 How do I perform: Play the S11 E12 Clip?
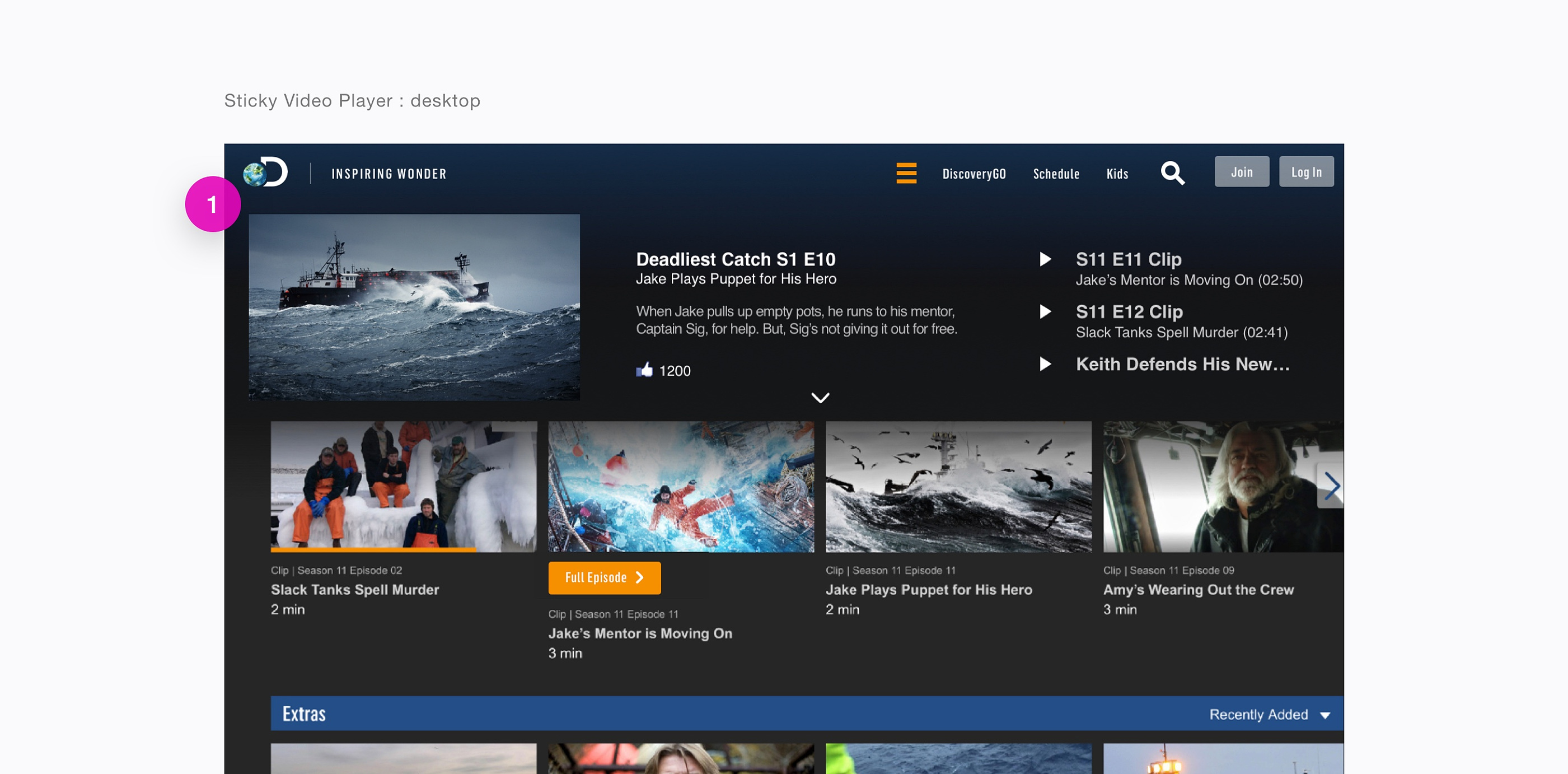click(x=1045, y=312)
